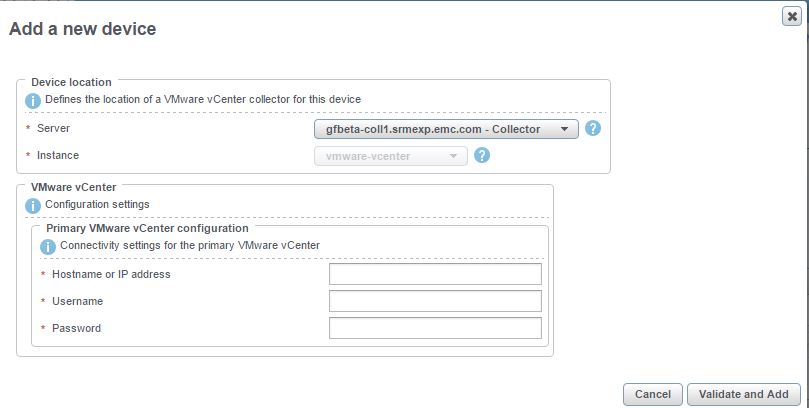Click the Username field label
The width and height of the screenshot is (809, 408).
click(77, 301)
